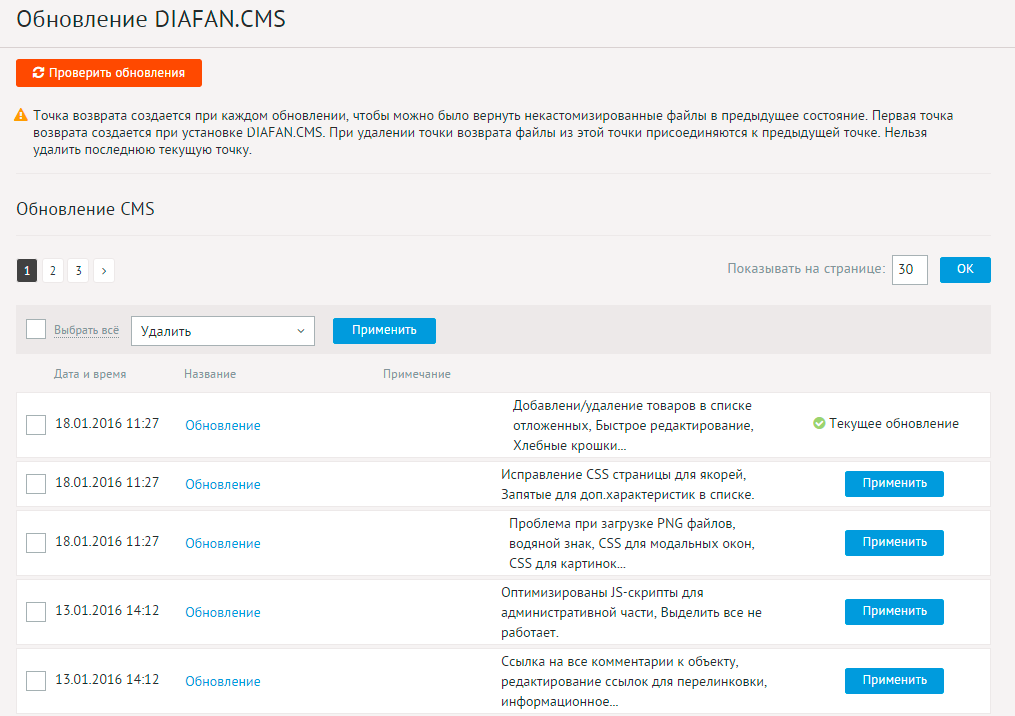Click the note 'Проблема при загрузке PNG файлов'
The height and width of the screenshot is (716, 1015).
(632, 543)
